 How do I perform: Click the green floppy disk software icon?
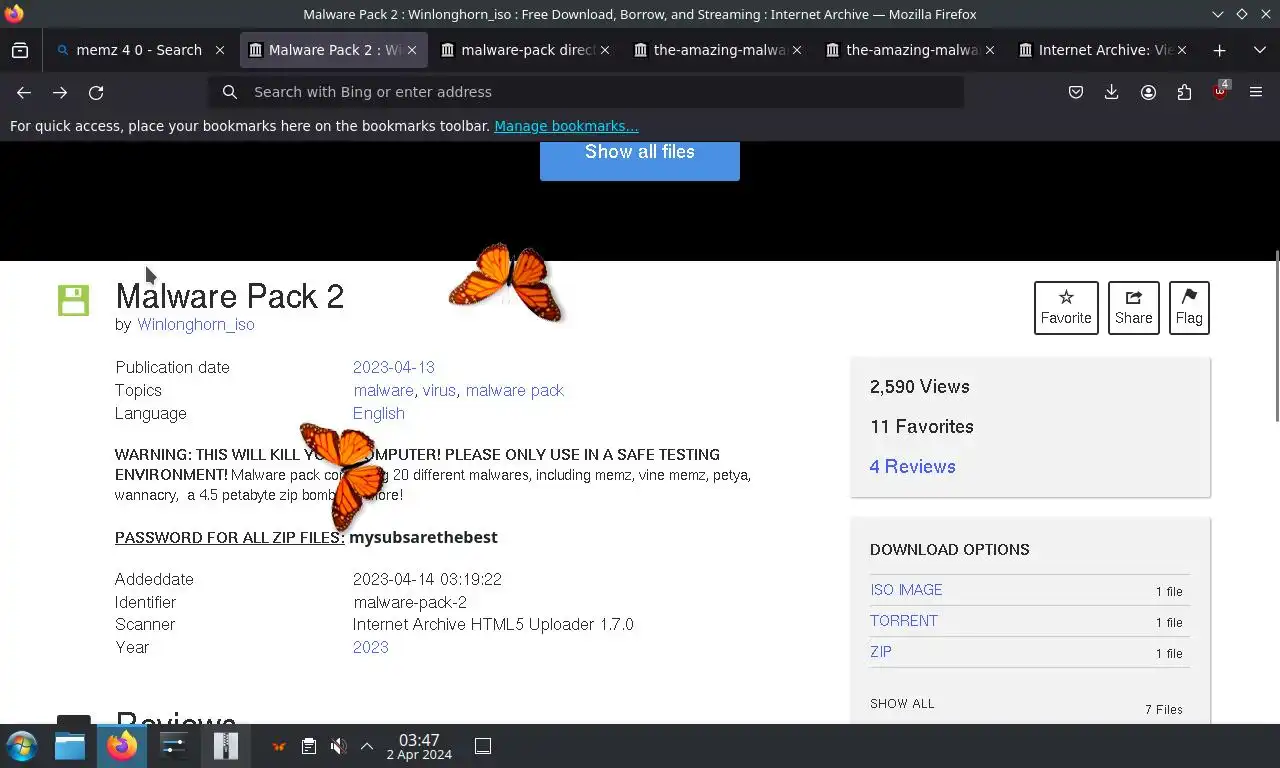[73, 300]
